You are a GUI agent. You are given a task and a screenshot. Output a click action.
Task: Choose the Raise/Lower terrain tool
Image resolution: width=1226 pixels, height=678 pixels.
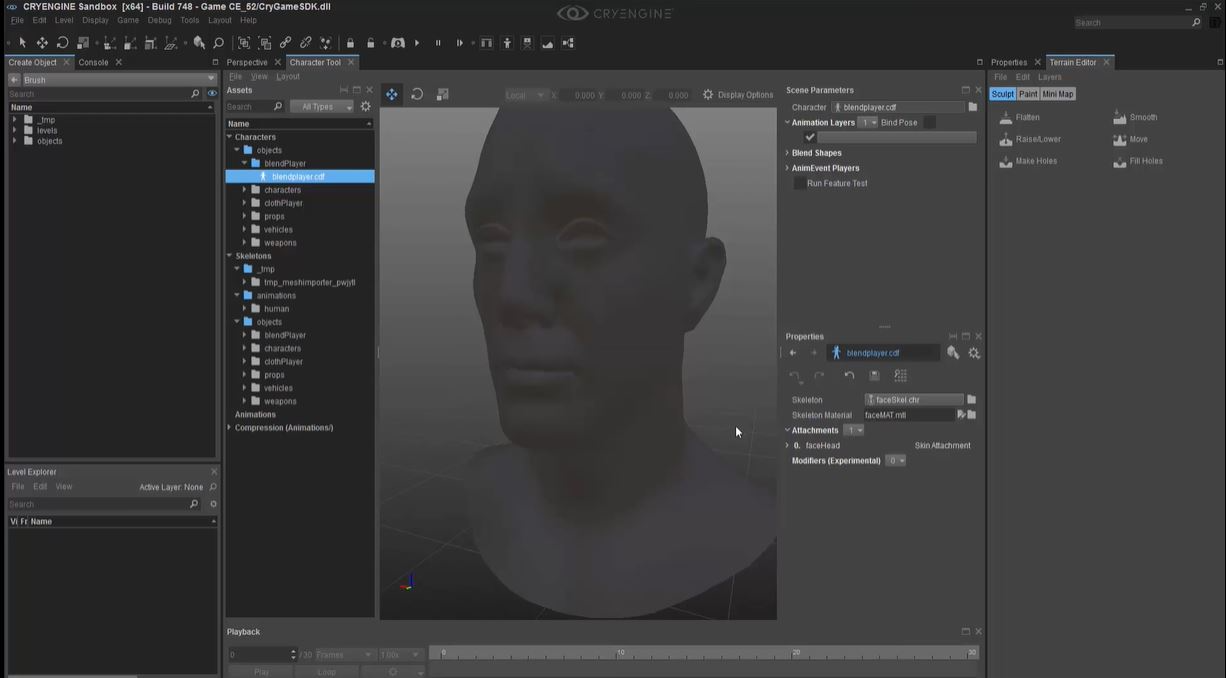[x=1037, y=140]
